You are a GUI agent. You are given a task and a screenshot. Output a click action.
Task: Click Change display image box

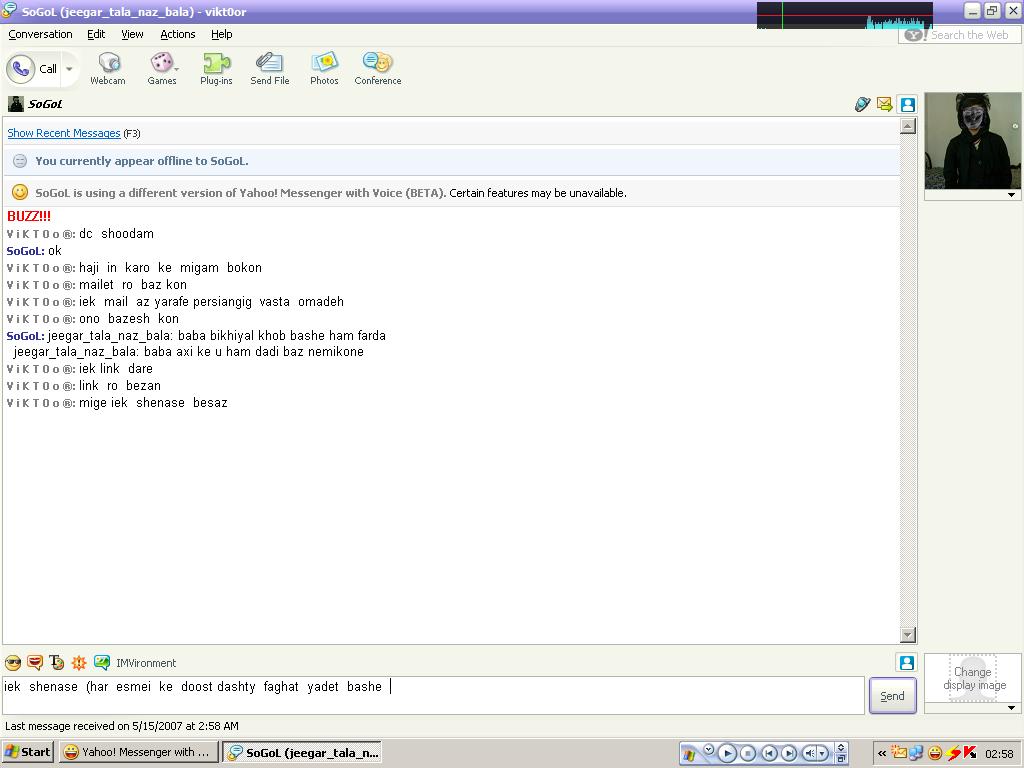point(973,678)
